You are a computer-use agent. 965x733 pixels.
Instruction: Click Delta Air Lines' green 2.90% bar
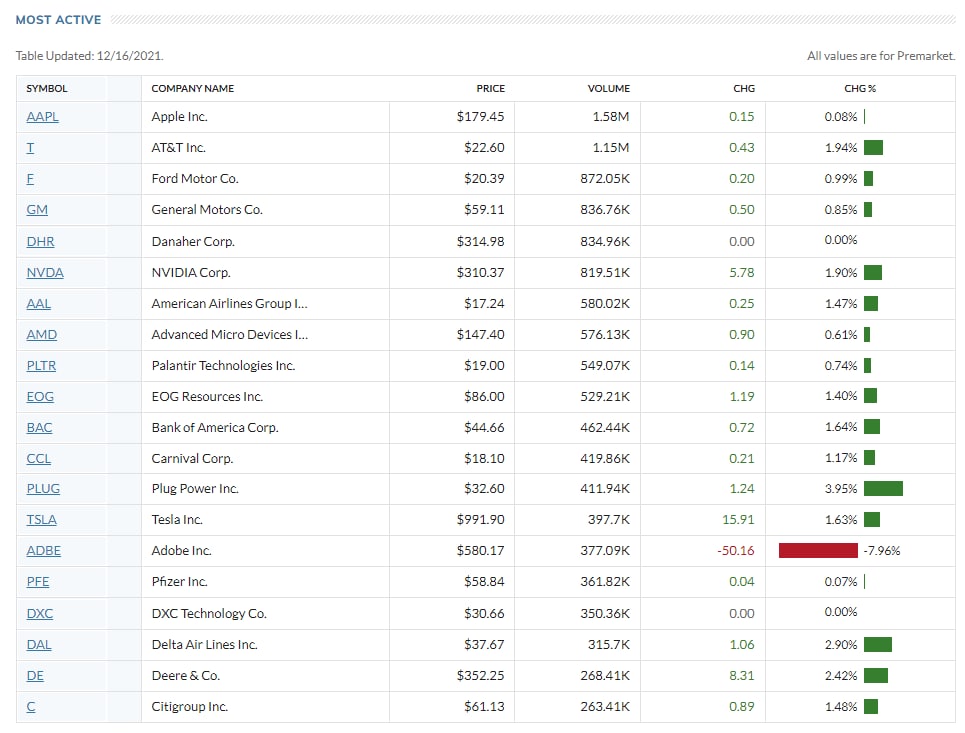tap(878, 644)
